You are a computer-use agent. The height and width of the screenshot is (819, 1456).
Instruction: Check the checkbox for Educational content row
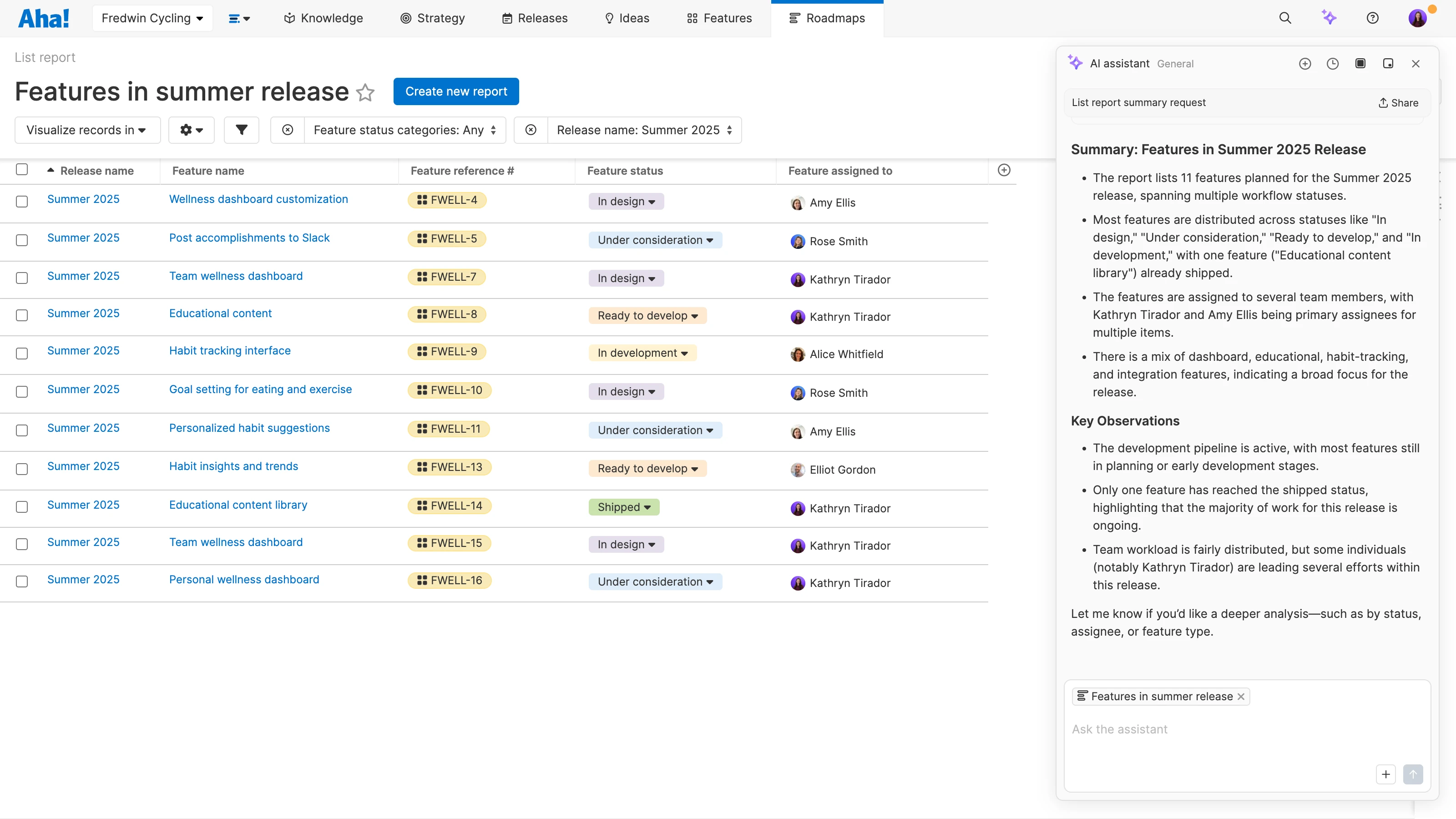click(21, 315)
